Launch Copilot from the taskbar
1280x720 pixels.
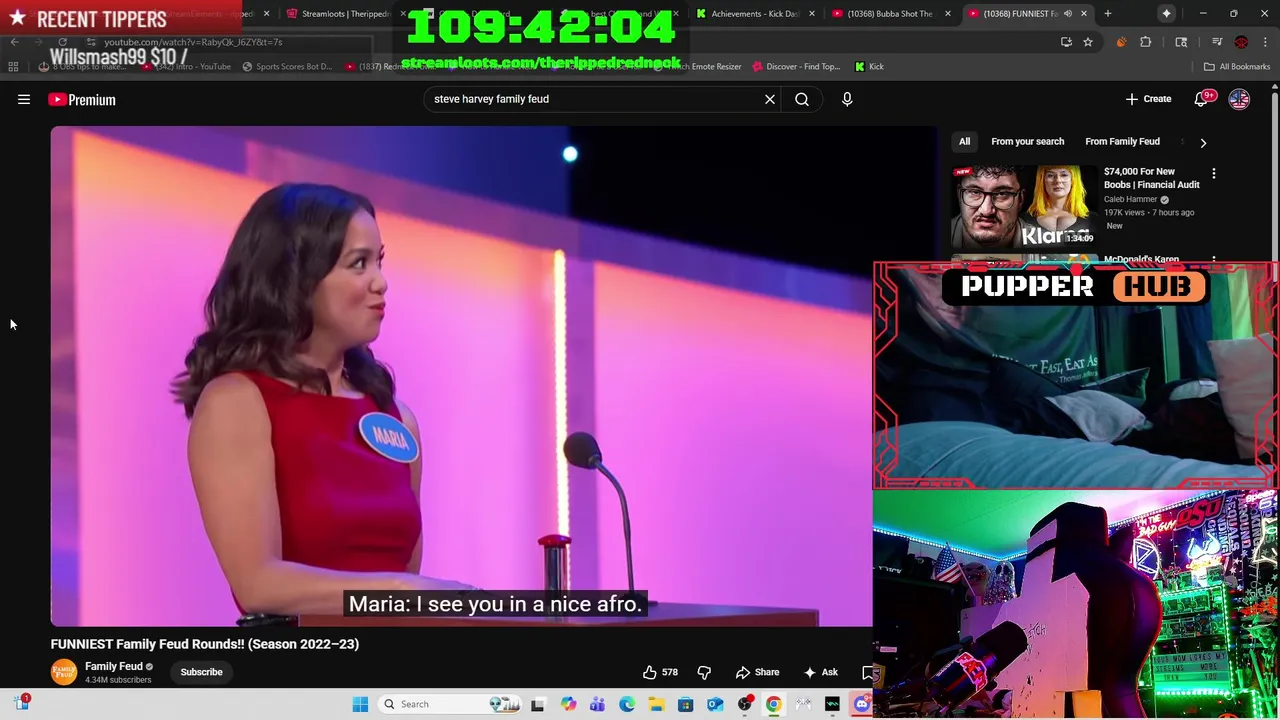point(568,704)
